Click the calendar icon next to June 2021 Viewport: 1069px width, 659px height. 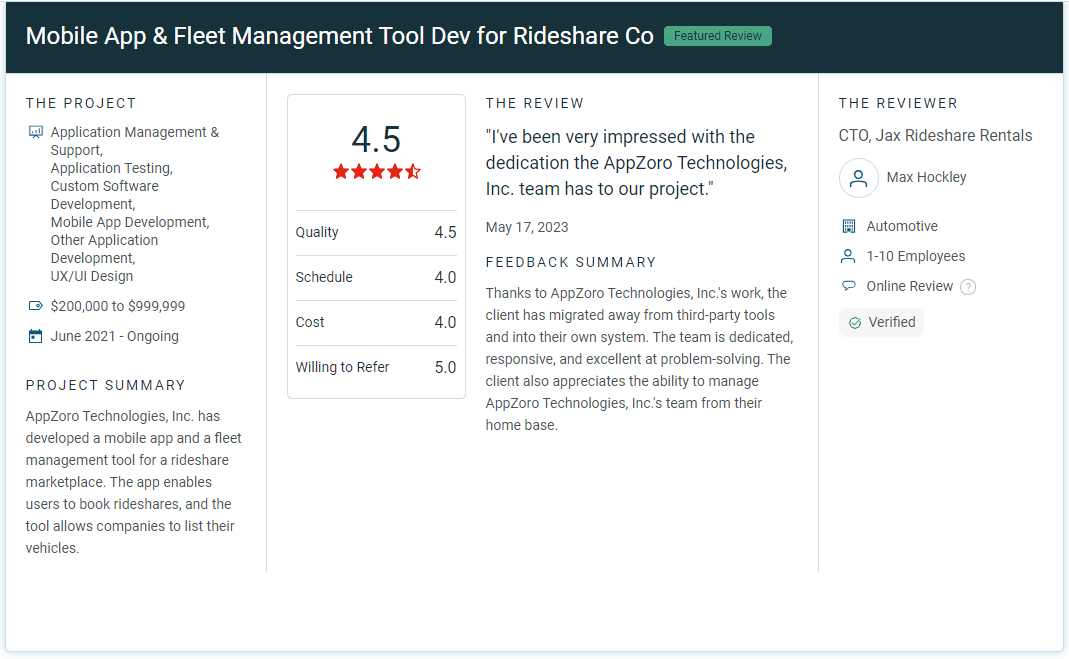pyautogui.click(x=36, y=336)
